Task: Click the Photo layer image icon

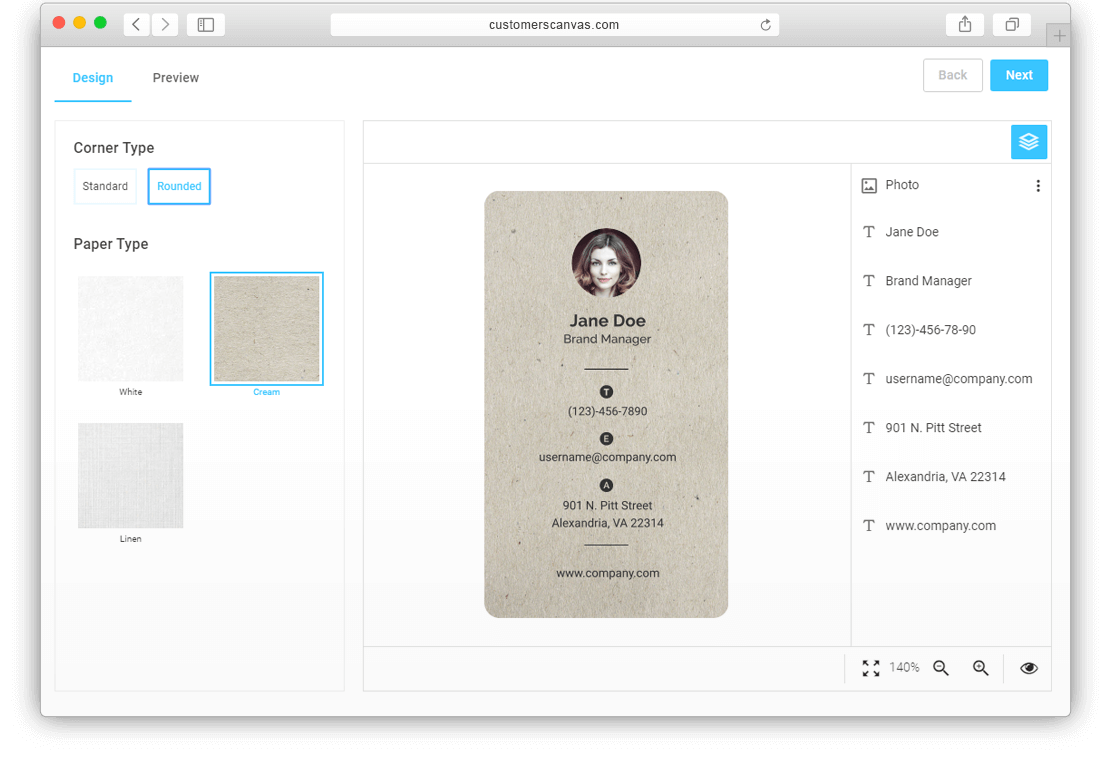Action: click(x=869, y=185)
